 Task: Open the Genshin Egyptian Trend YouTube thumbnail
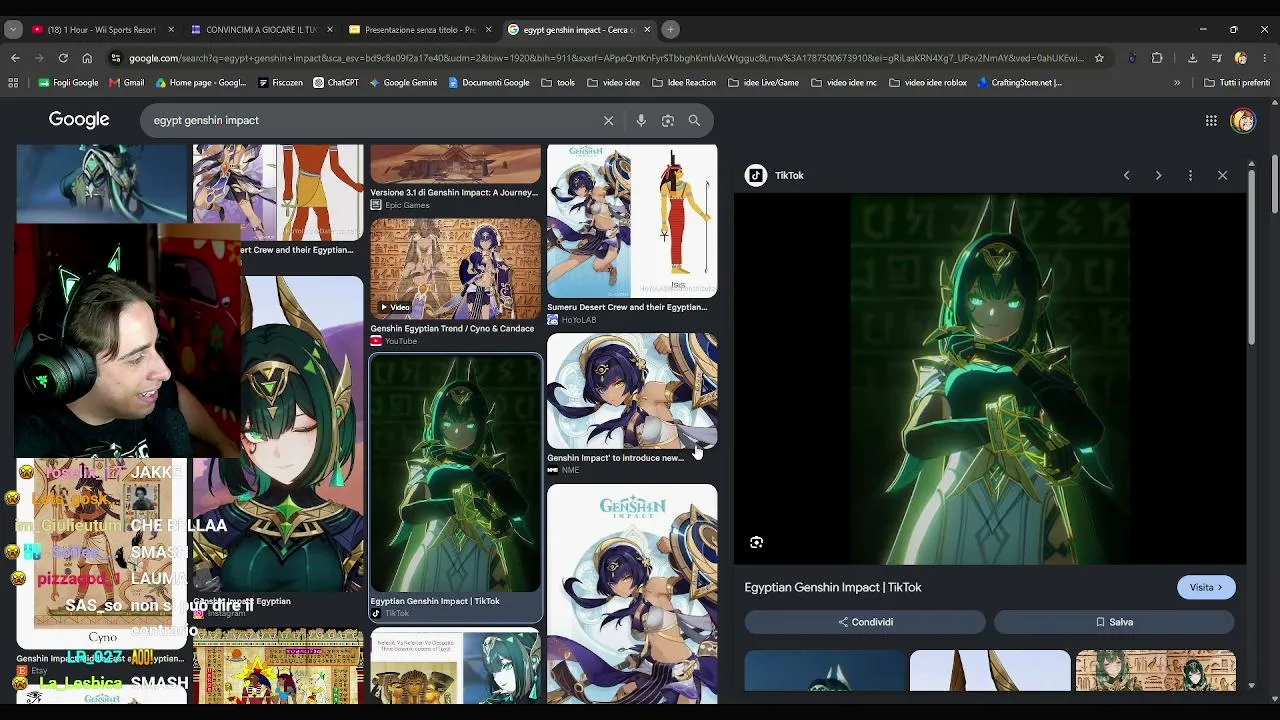(456, 268)
